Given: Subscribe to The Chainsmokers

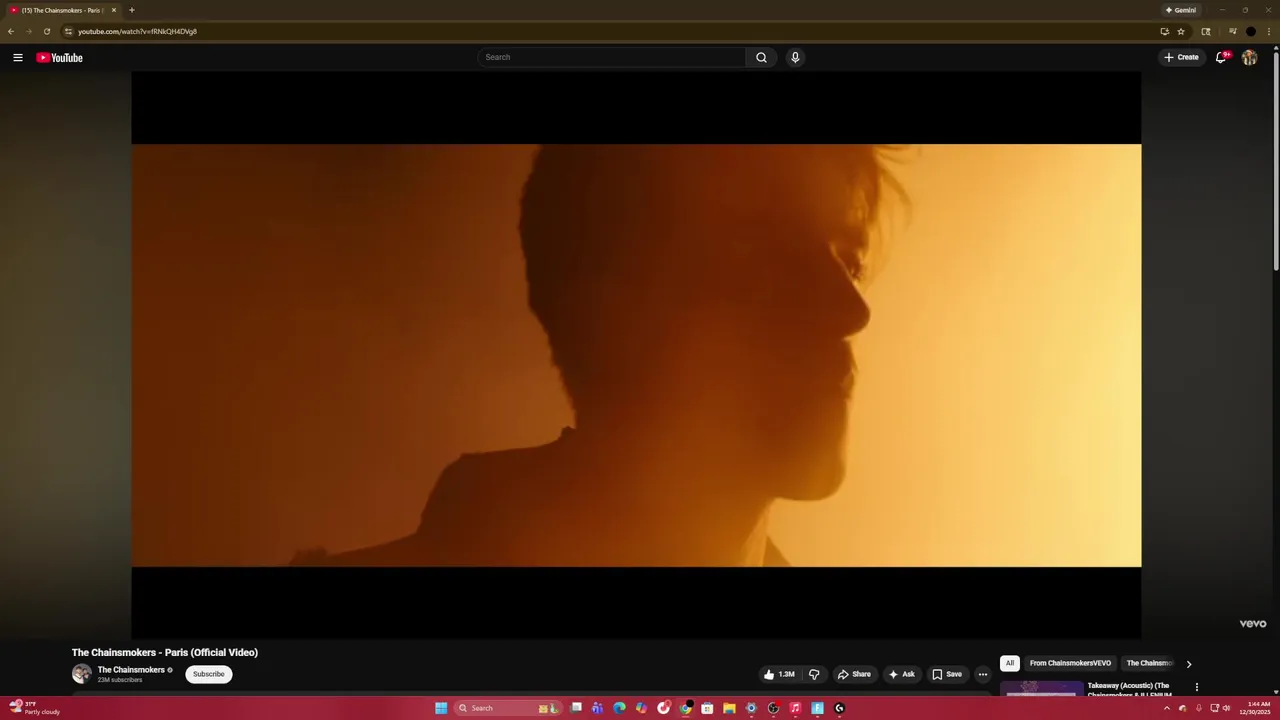Looking at the screenshot, I should [x=209, y=674].
